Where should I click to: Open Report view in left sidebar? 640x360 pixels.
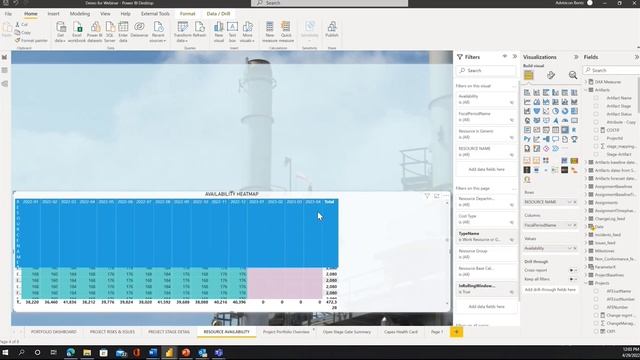pyautogui.click(x=5, y=57)
